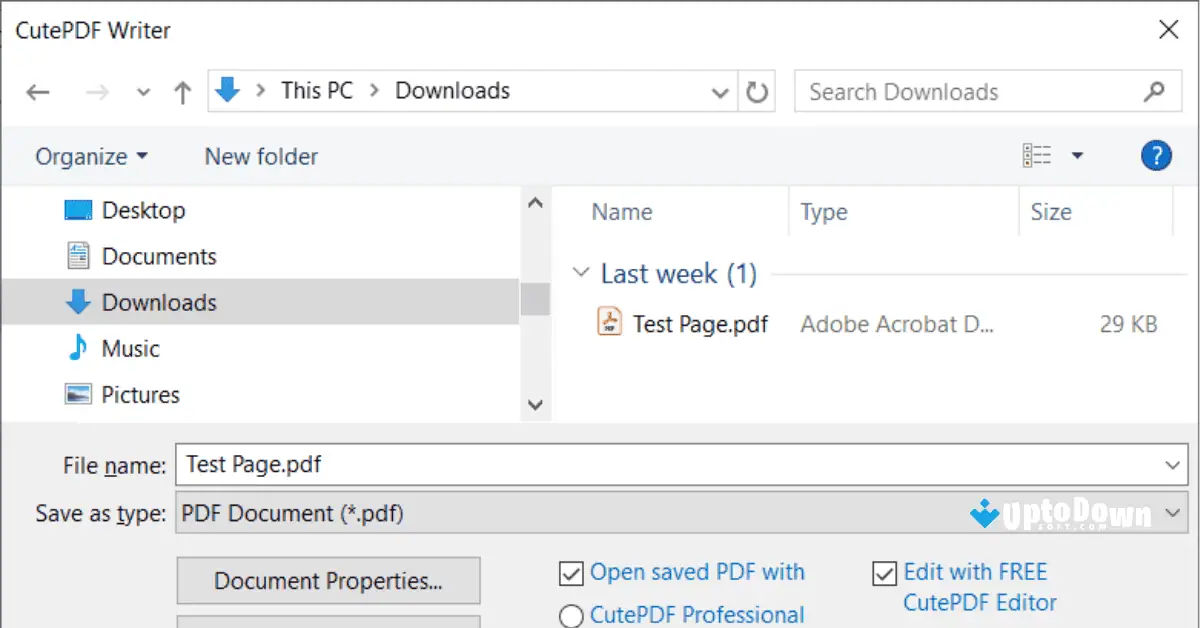Open the Help question mark
Image resolution: width=1200 pixels, height=628 pixels.
1156,155
